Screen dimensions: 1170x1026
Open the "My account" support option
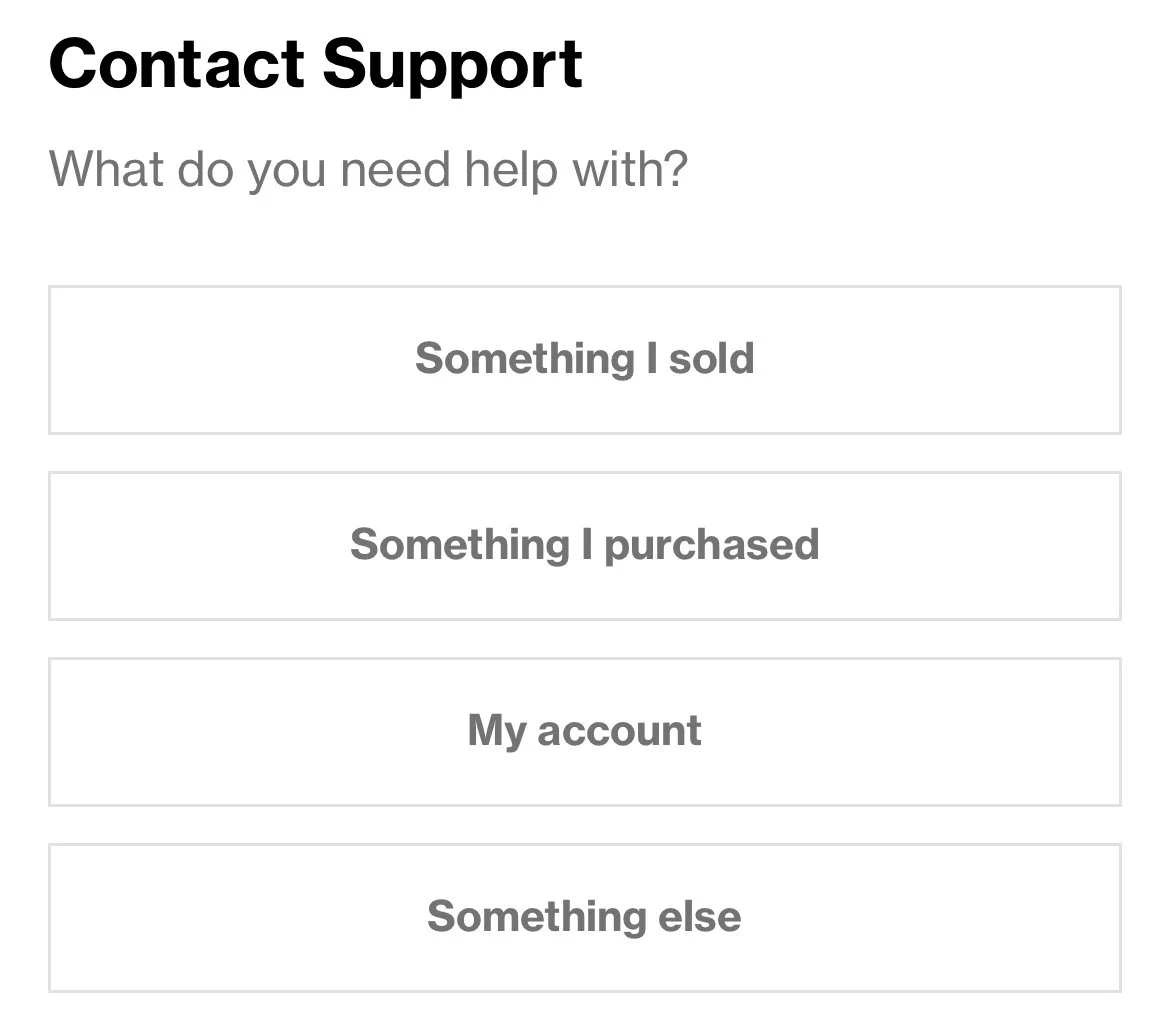click(585, 732)
